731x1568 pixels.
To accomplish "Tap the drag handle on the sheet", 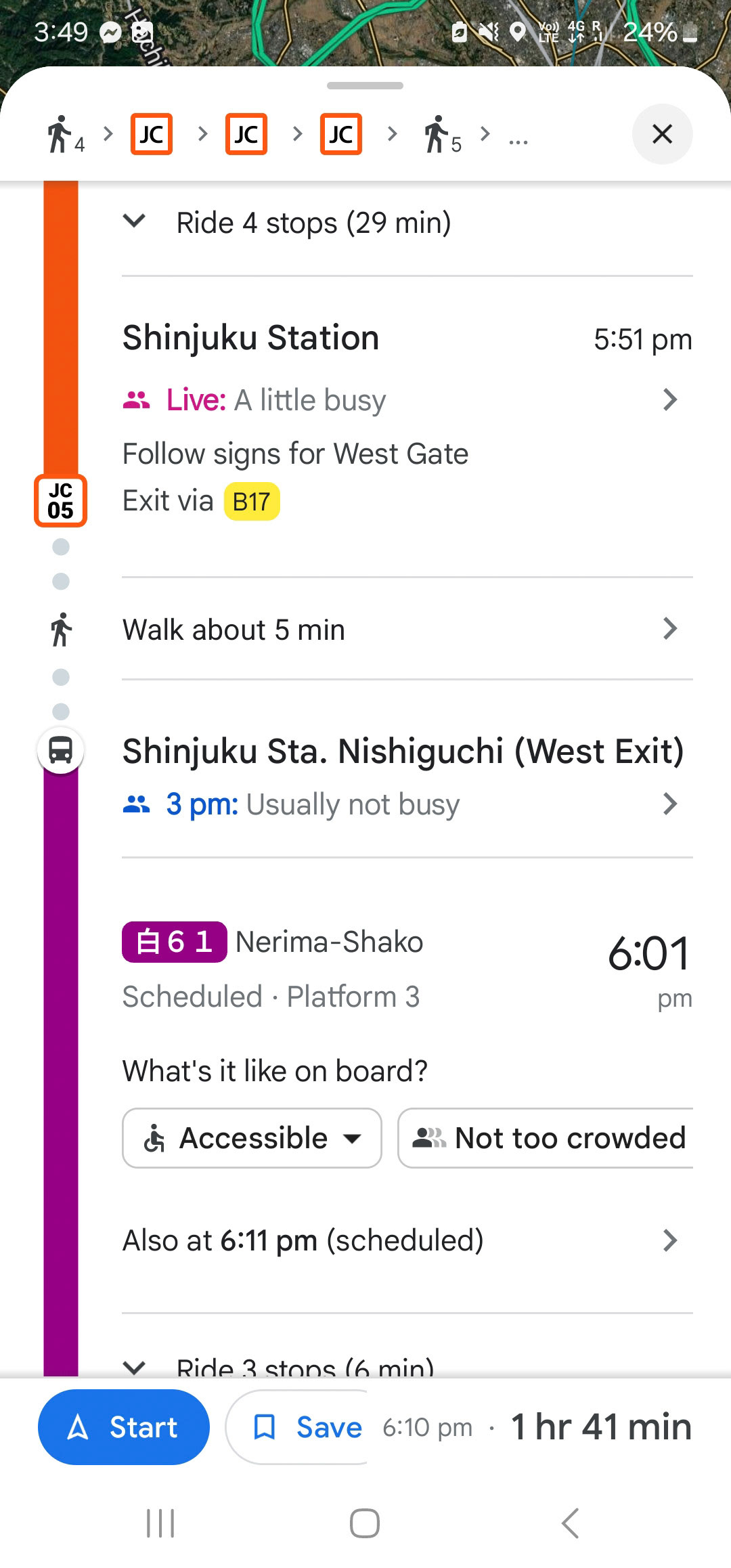I will 365,86.
